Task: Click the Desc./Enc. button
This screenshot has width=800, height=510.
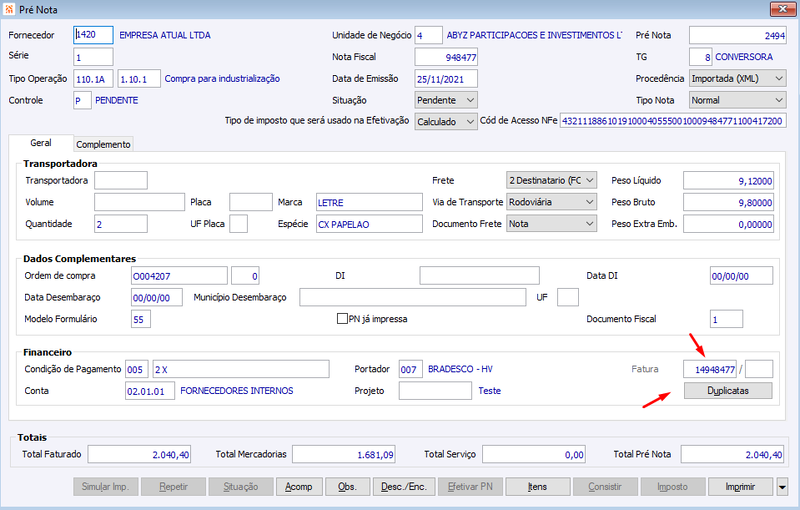Action: [404, 487]
